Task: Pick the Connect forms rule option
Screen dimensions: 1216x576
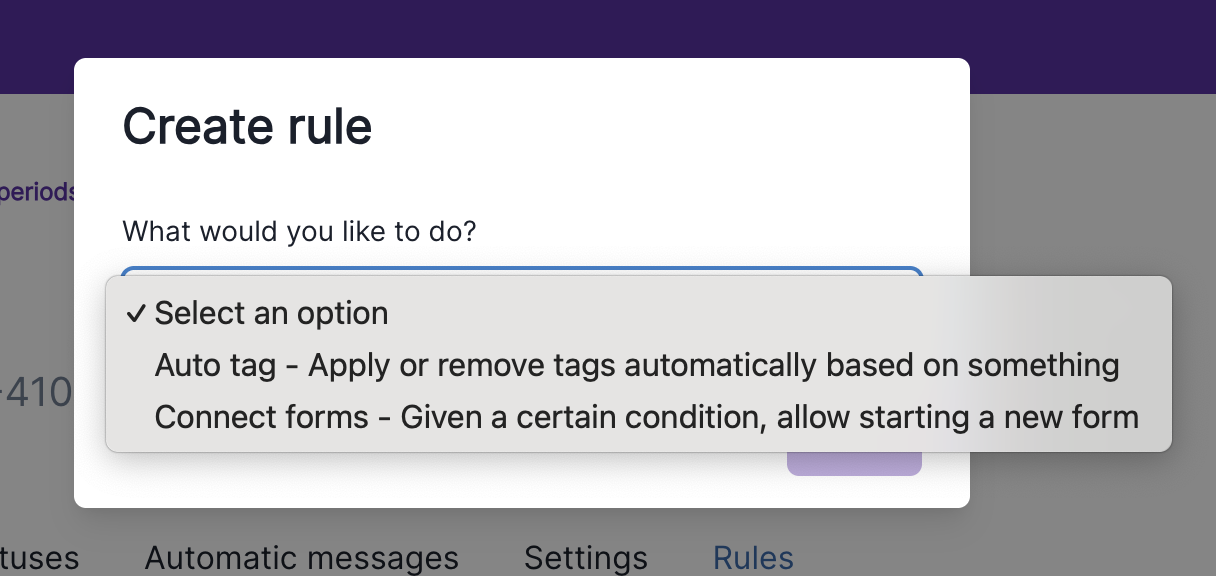Action: click(646, 416)
